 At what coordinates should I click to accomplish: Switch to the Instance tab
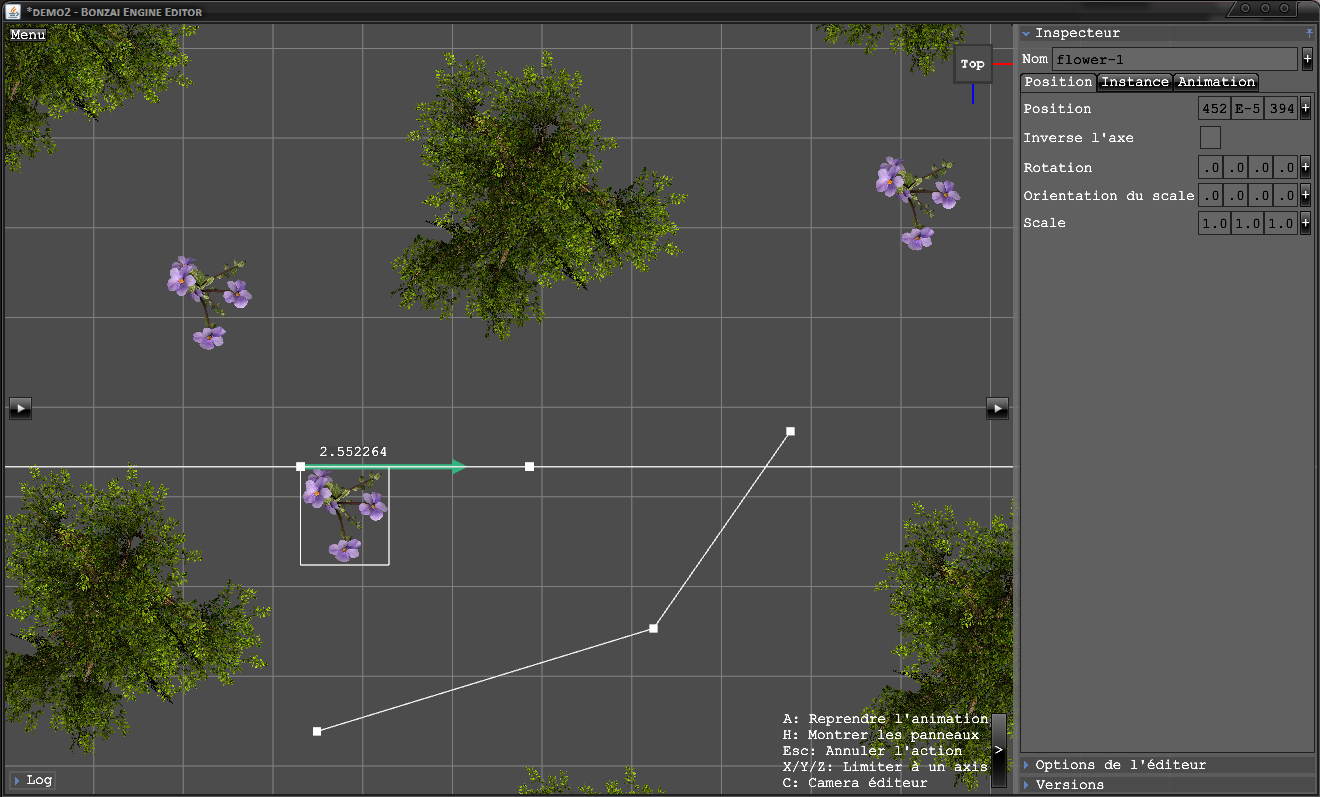(x=1135, y=82)
